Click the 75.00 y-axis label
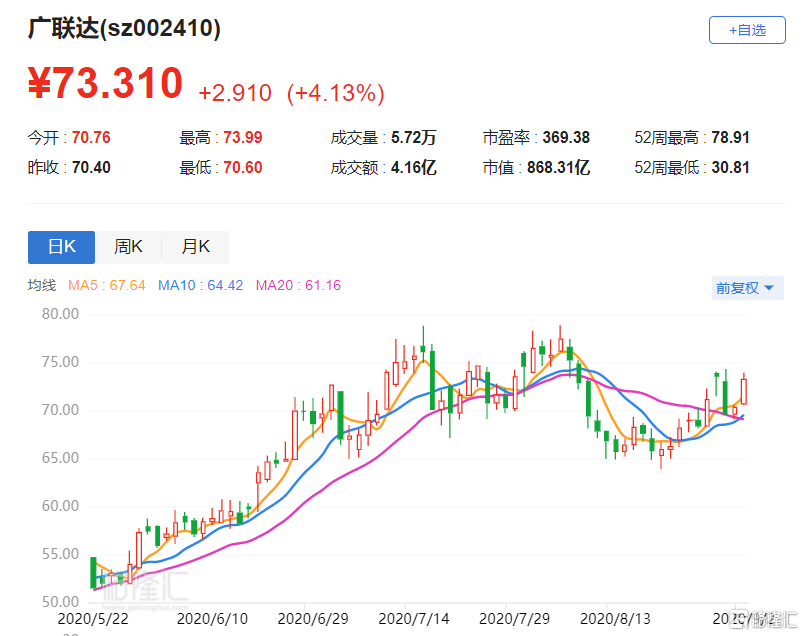This screenshot has width=804, height=636. [61, 362]
